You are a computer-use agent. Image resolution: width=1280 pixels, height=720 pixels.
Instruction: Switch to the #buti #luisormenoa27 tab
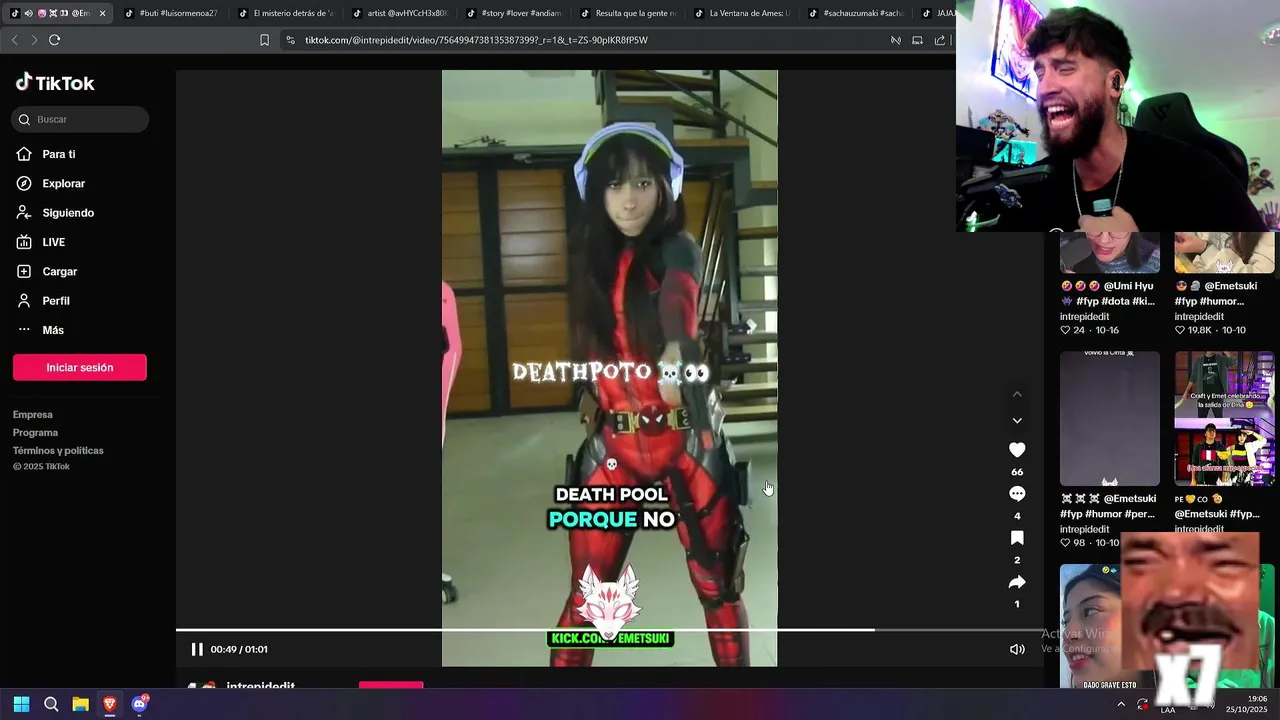170,13
